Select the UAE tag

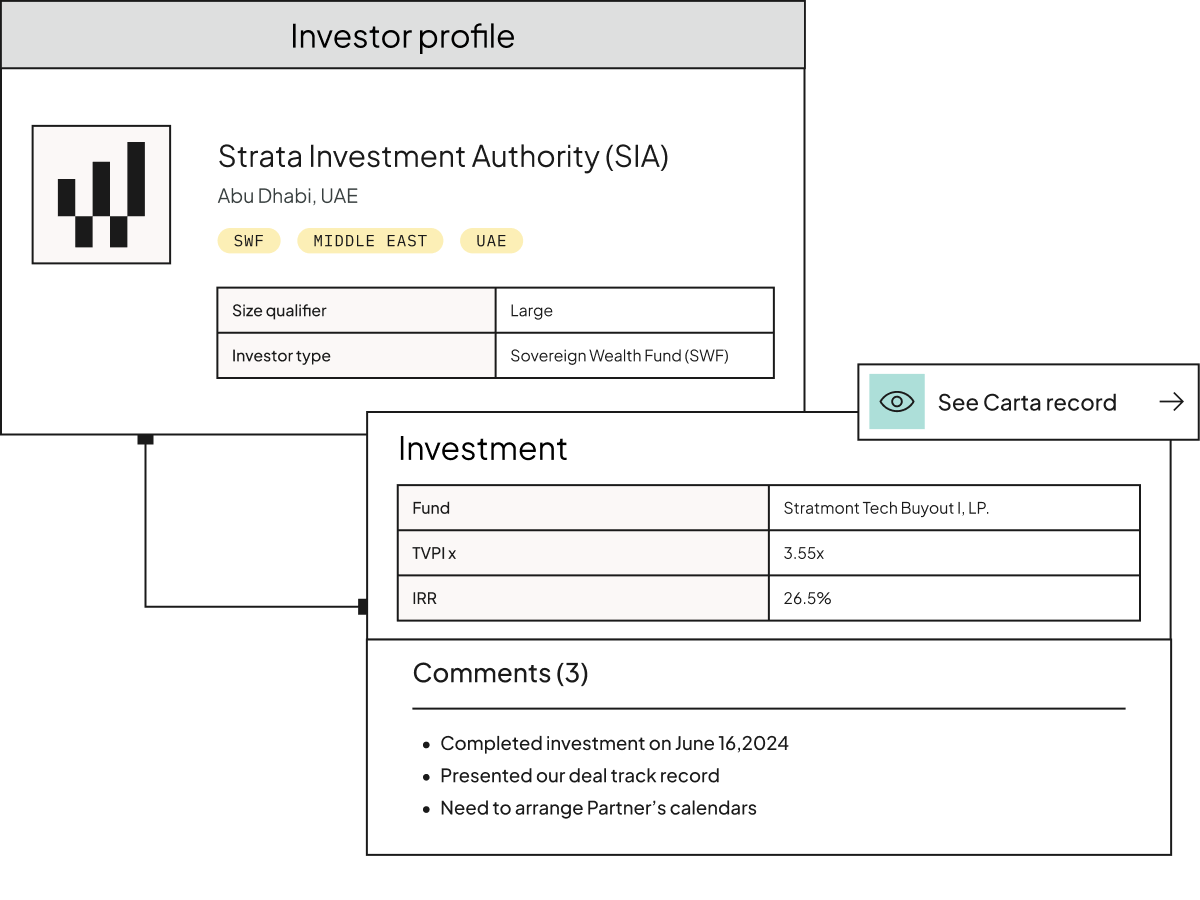pyautogui.click(x=491, y=241)
